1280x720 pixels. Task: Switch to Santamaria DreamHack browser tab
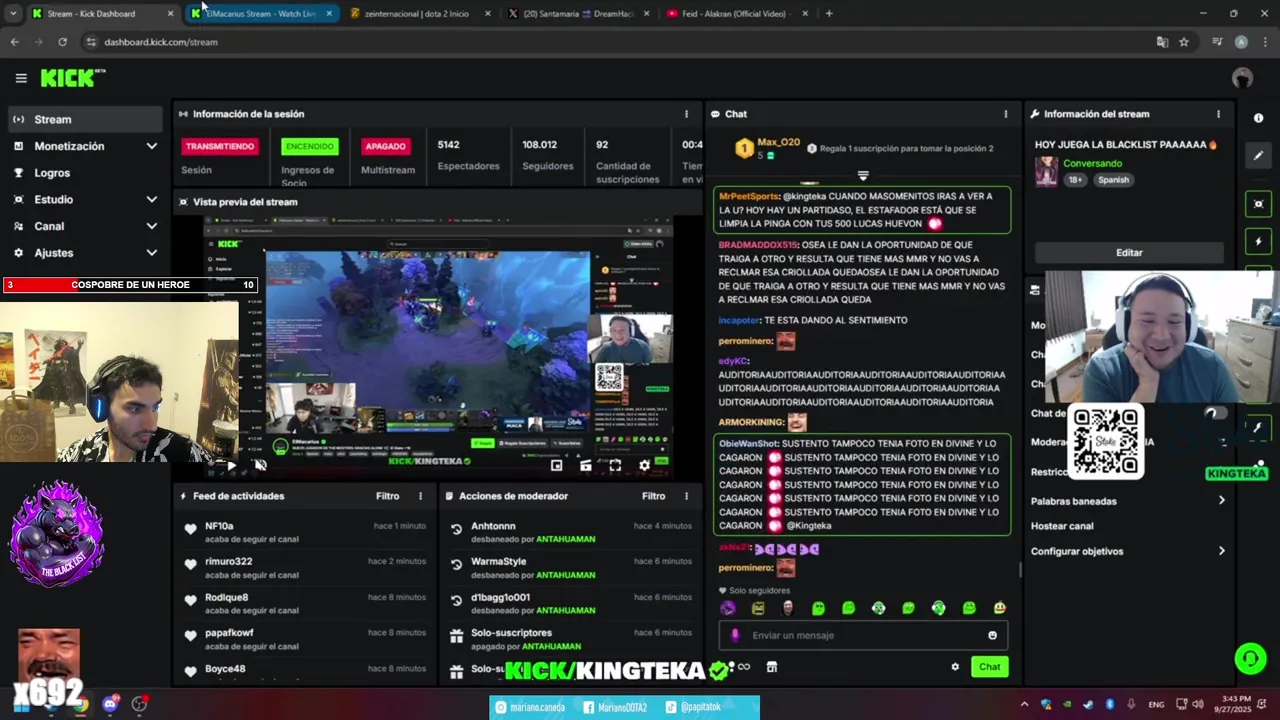[579, 13]
